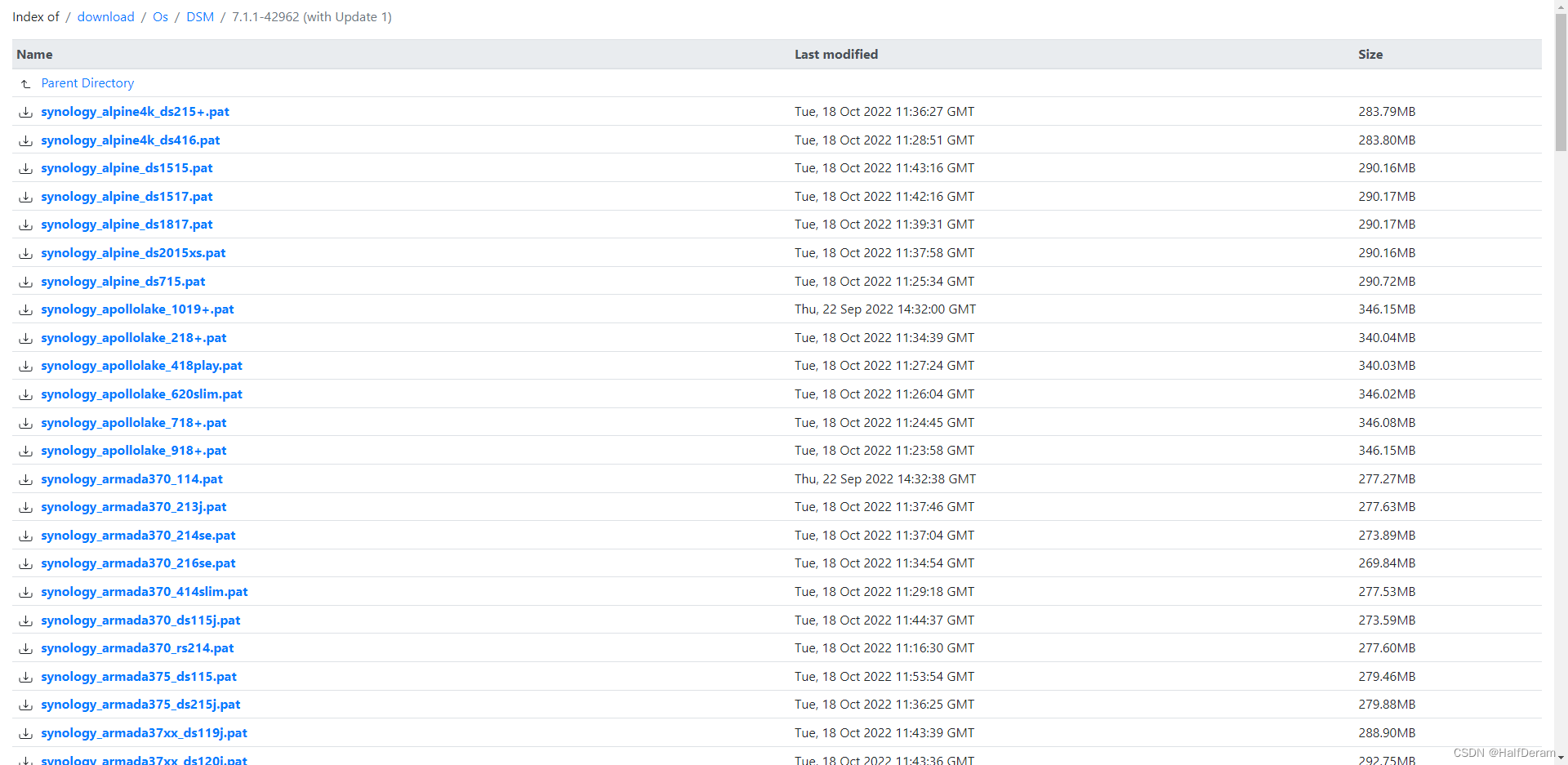Viewport: 1568px width, 765px height.
Task: Open synology_armada37xx_ds119j.pat link
Action: tap(145, 733)
